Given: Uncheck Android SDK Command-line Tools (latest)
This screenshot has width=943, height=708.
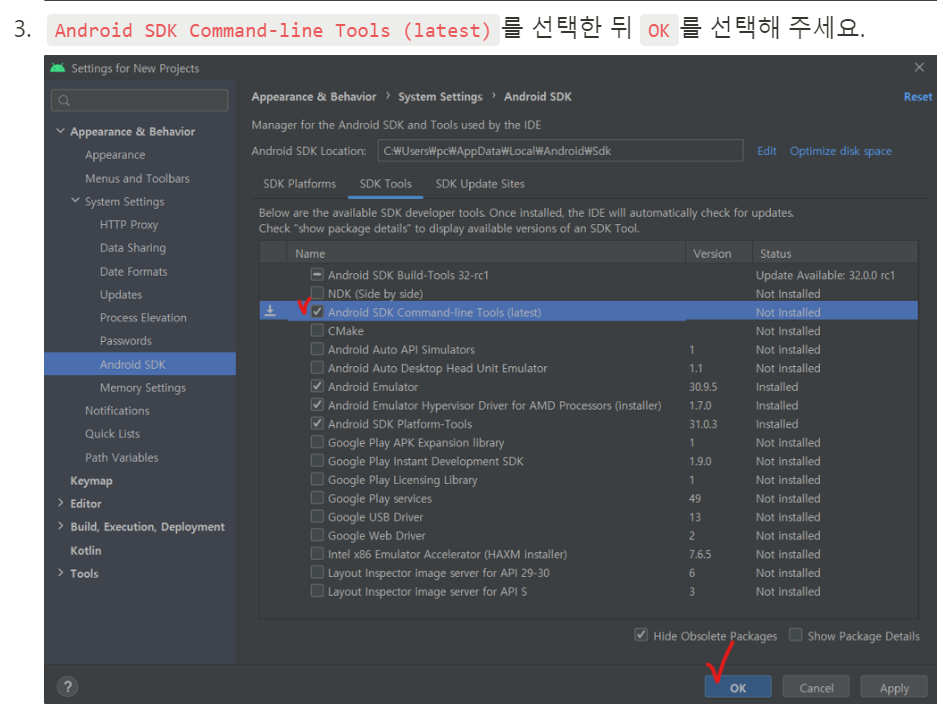Looking at the screenshot, I should click(x=317, y=312).
